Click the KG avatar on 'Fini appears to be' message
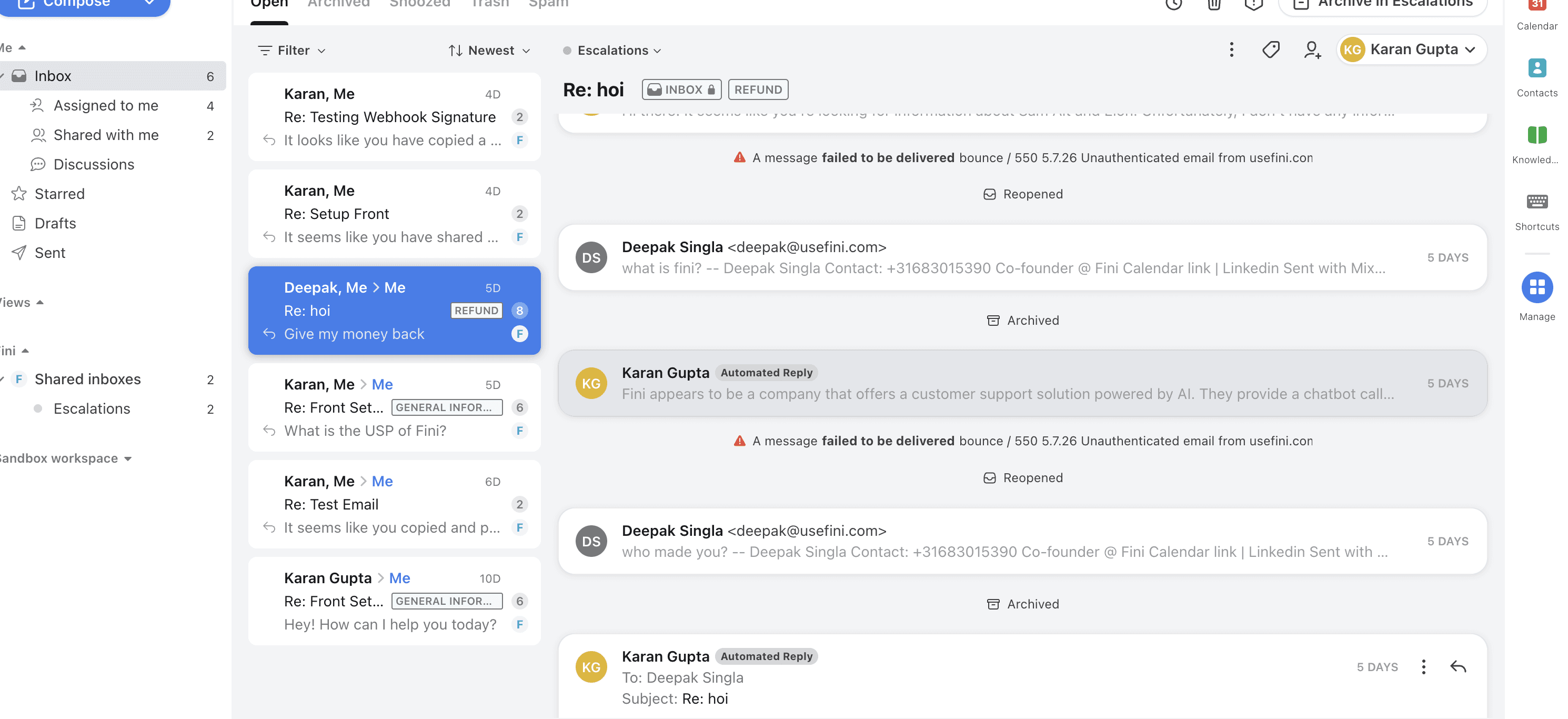The width and height of the screenshot is (1568, 719). click(591, 383)
